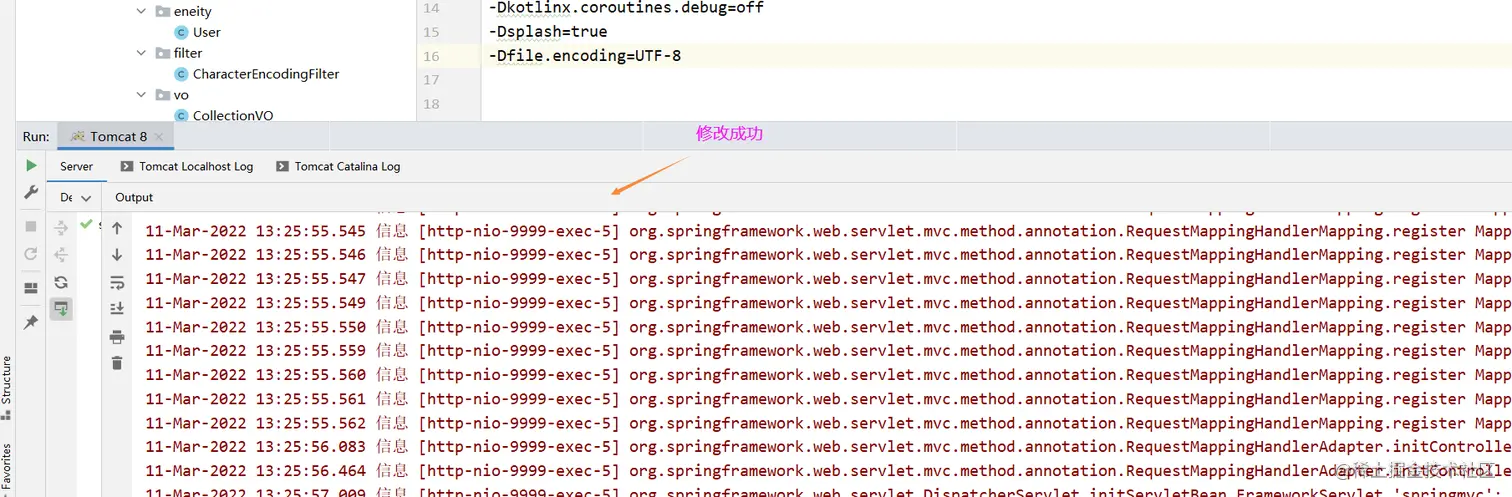Click log entry at 13:25:55.559

point(827,351)
